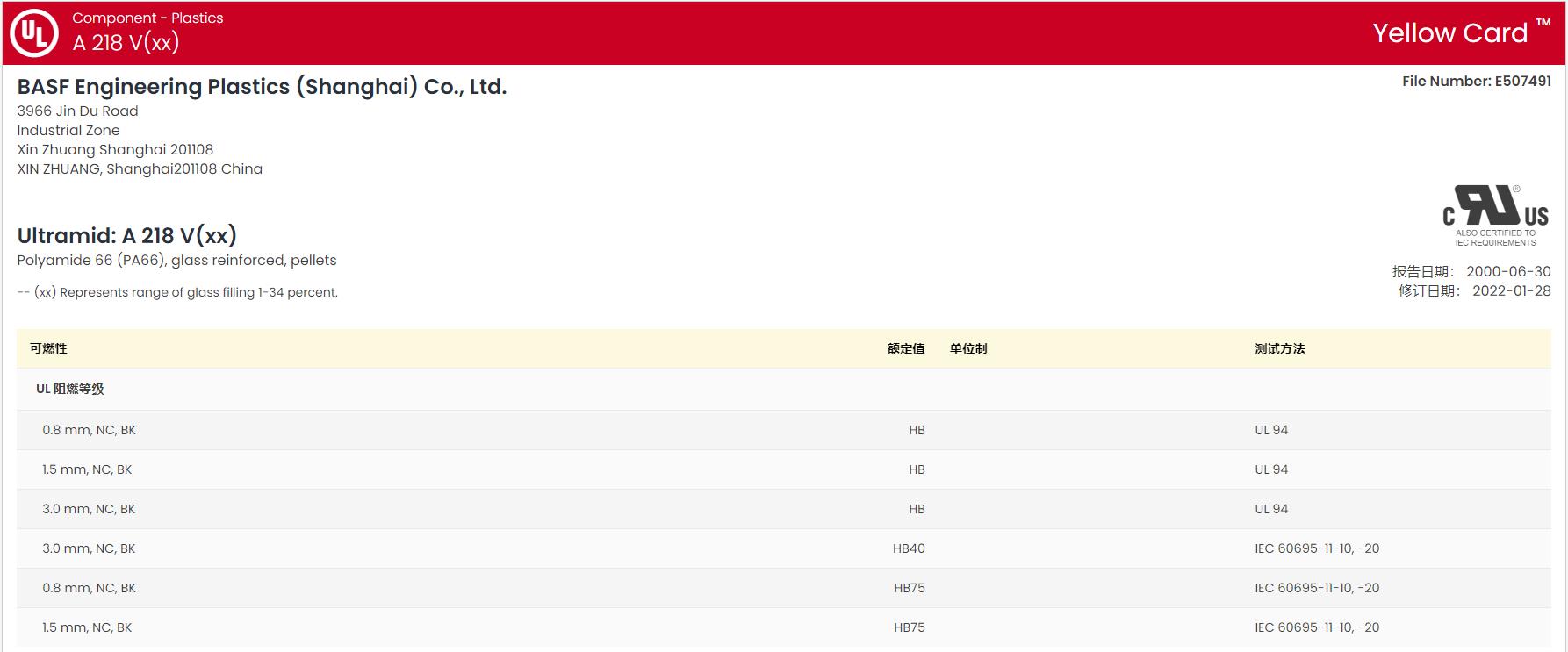The height and width of the screenshot is (652, 1568).
Task: Click the 'A 218 V(xx)' title in the red banner
Action: [126, 43]
